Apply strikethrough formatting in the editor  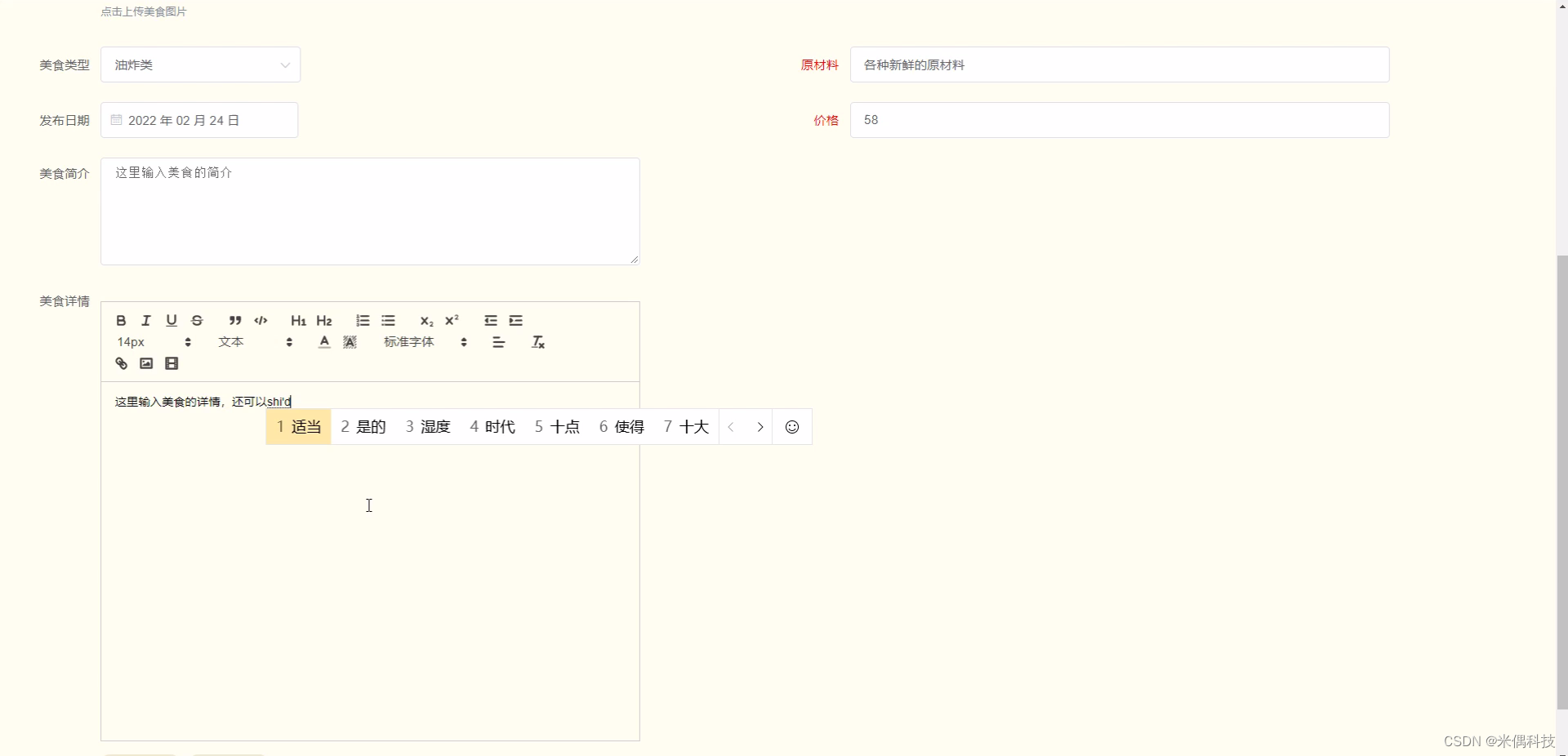pyautogui.click(x=197, y=320)
